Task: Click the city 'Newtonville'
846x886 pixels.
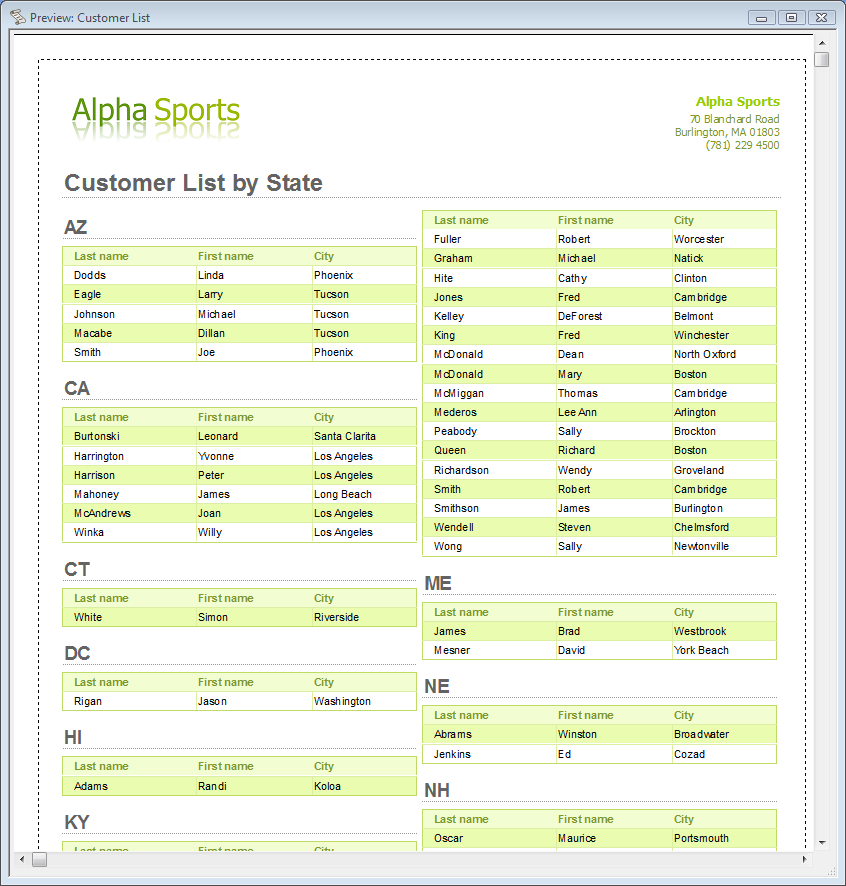Action: (701, 546)
